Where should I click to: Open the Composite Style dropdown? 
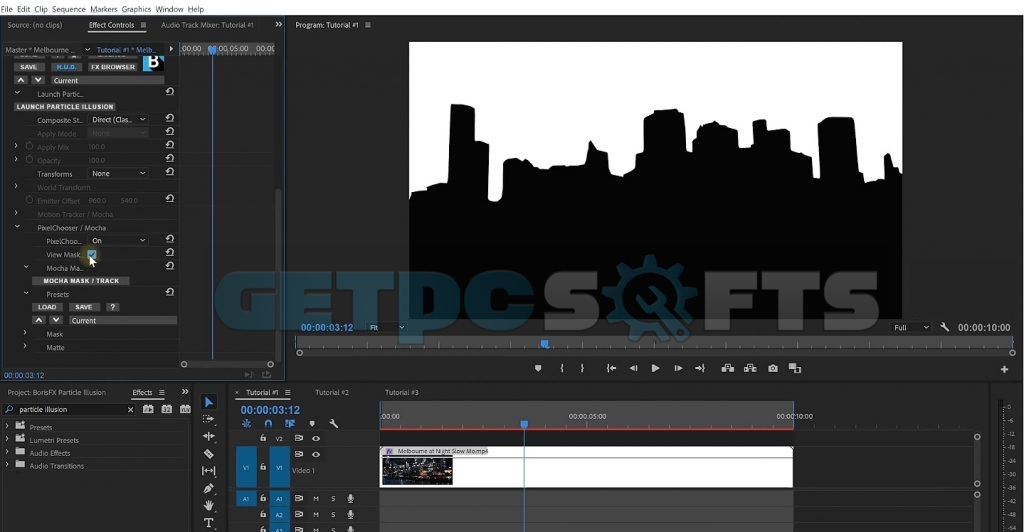[118, 119]
